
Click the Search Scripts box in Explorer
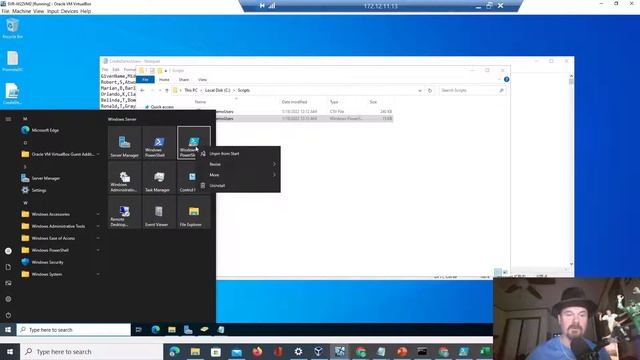472,90
